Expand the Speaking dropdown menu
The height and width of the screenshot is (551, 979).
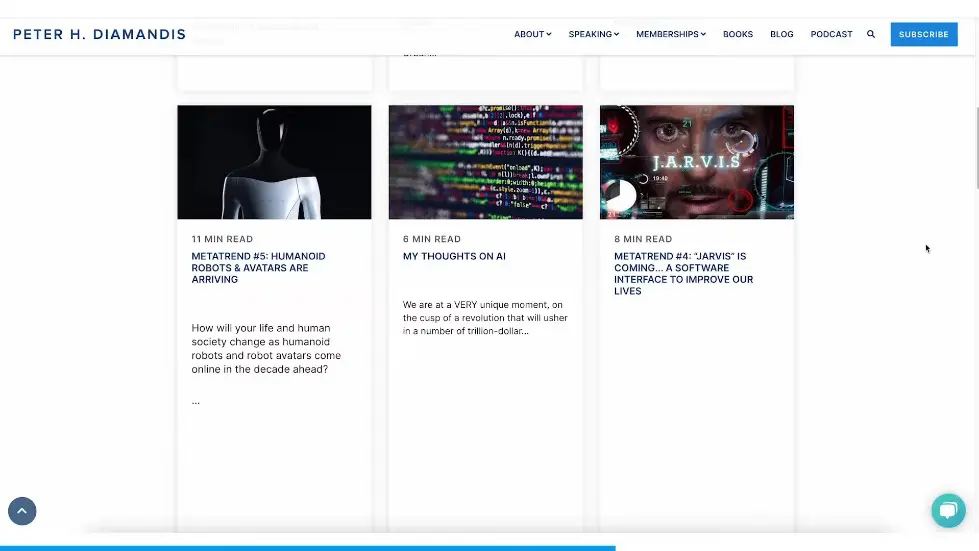593,34
